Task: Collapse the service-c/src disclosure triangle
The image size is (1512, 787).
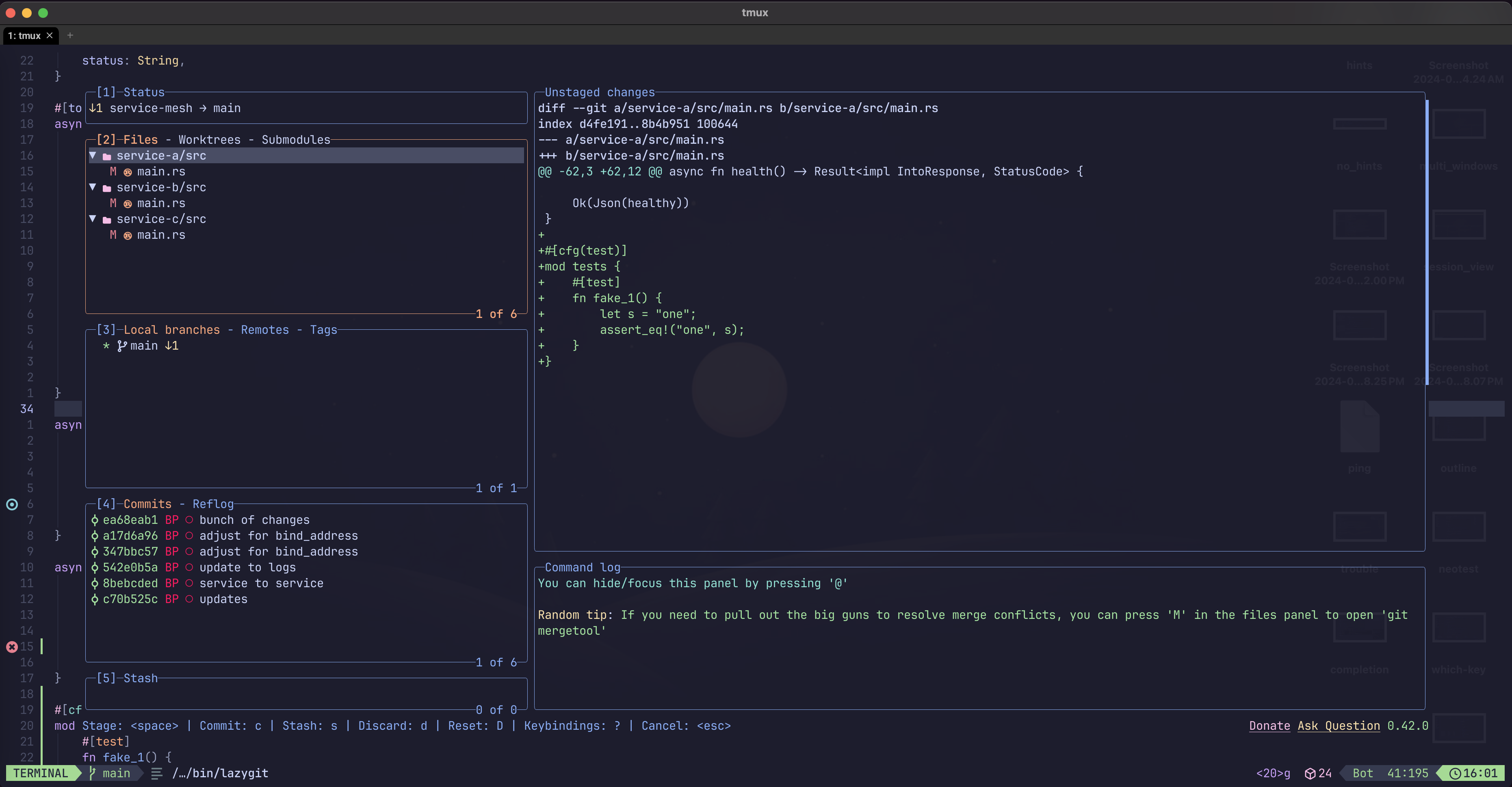Action: click(93, 219)
